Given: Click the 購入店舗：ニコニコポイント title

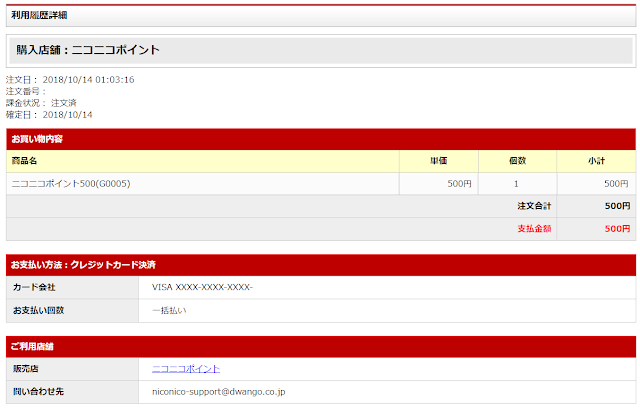Looking at the screenshot, I should click(x=88, y=50).
